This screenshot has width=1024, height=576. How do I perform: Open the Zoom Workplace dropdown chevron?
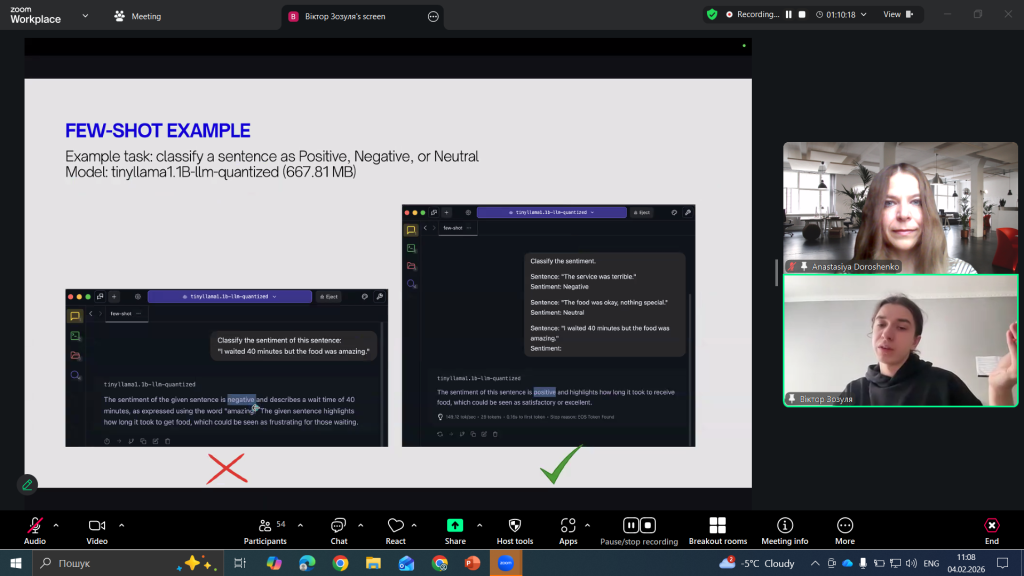click(84, 16)
